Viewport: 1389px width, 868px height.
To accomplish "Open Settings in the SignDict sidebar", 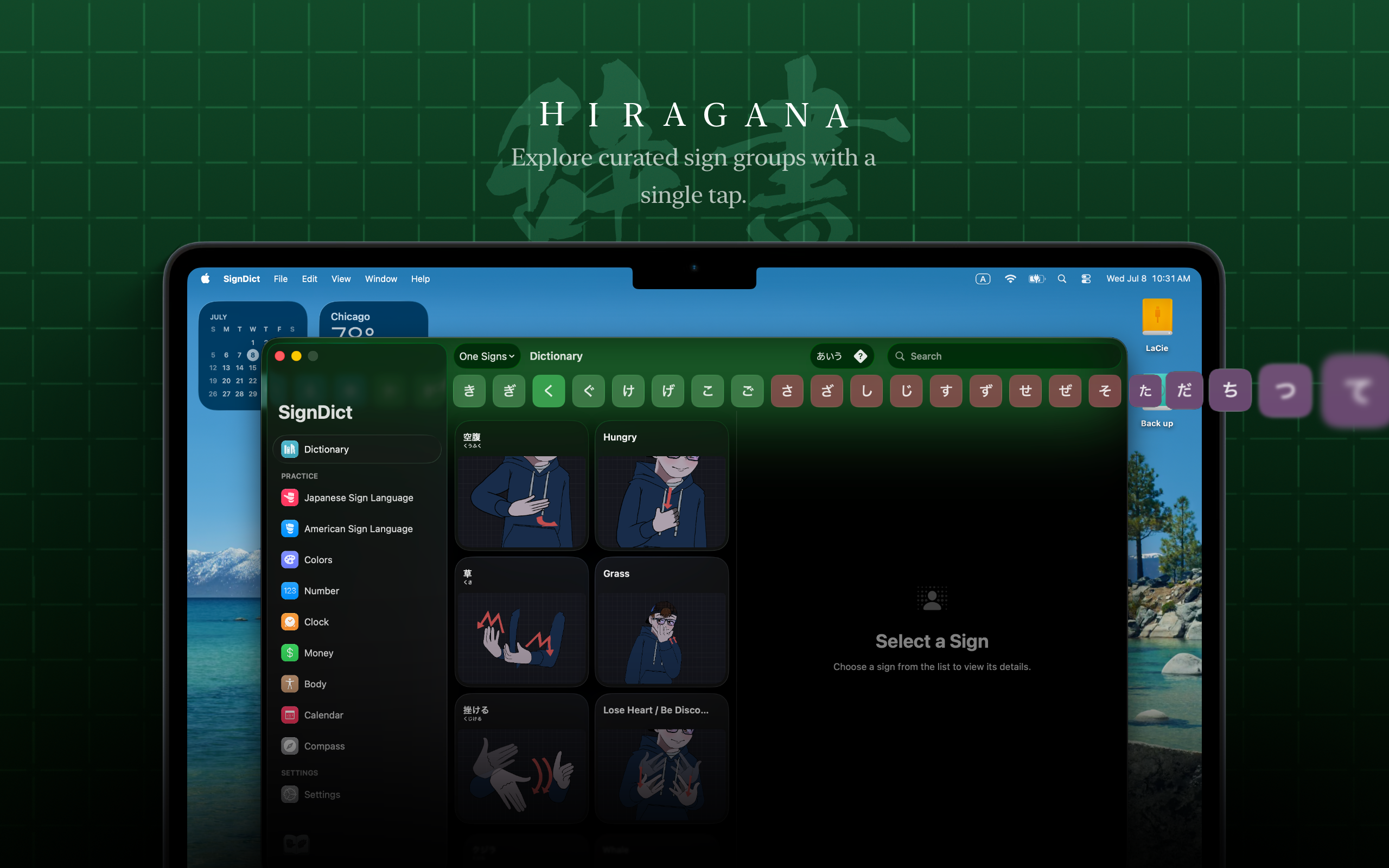I will [356, 795].
